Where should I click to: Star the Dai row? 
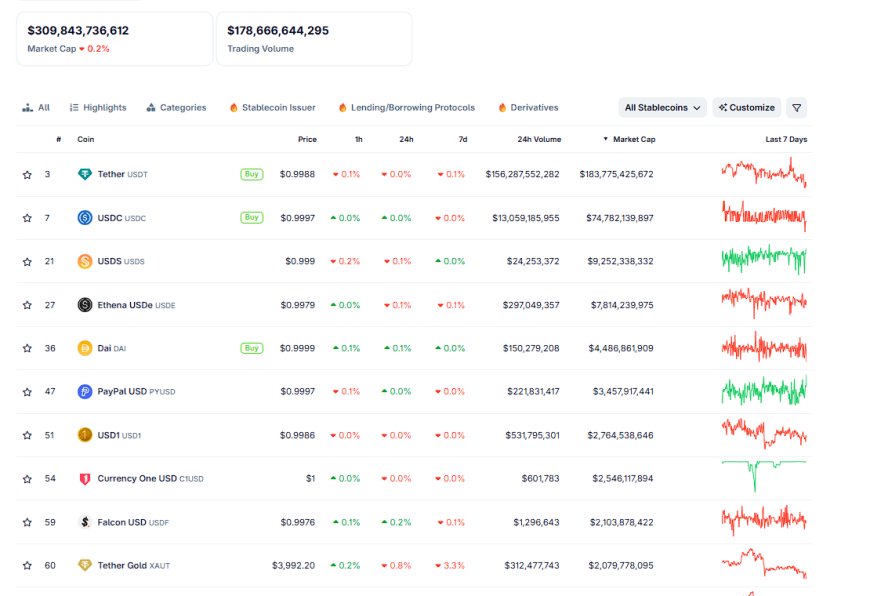click(x=27, y=348)
